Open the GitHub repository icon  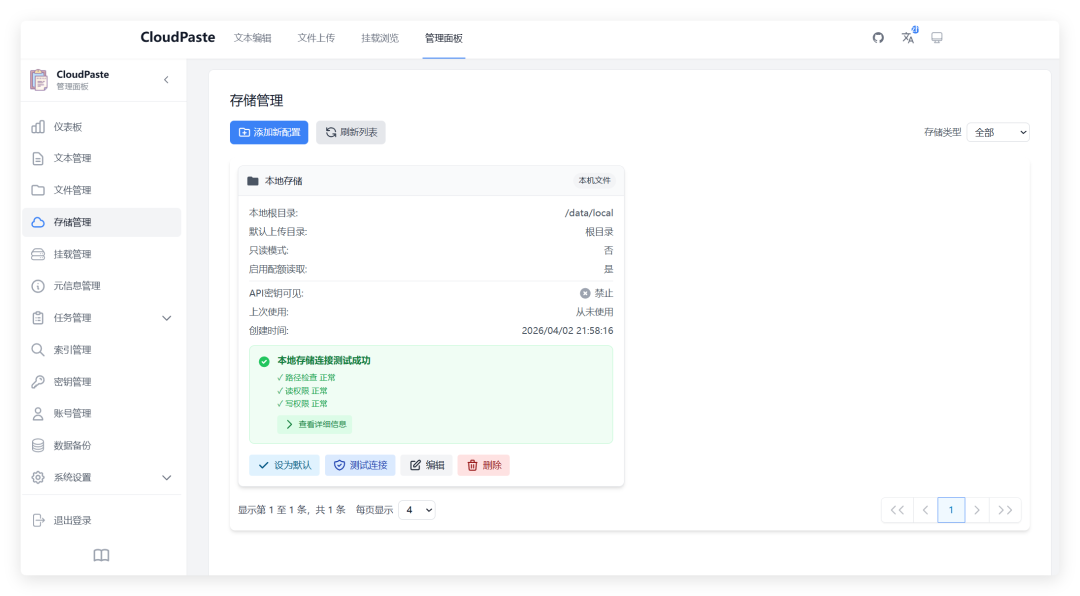coord(878,38)
